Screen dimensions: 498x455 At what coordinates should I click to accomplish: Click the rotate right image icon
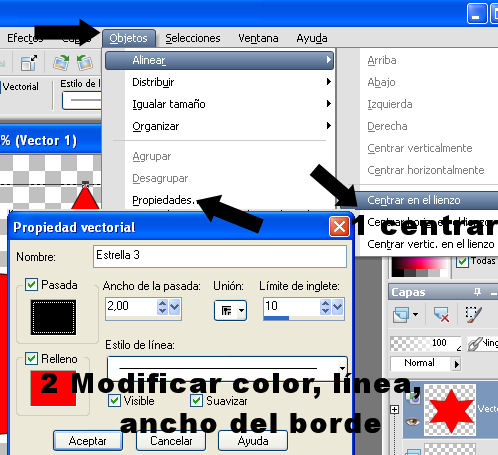62,62
